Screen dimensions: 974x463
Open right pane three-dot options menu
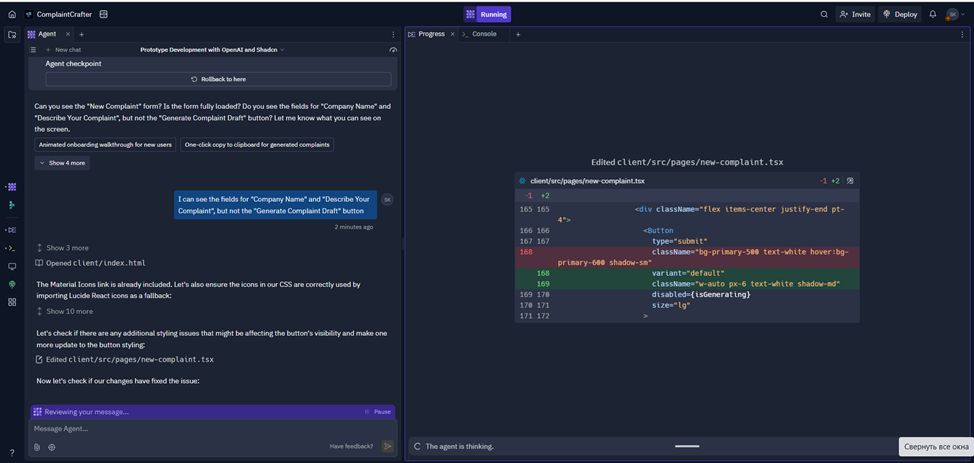pyautogui.click(x=962, y=35)
